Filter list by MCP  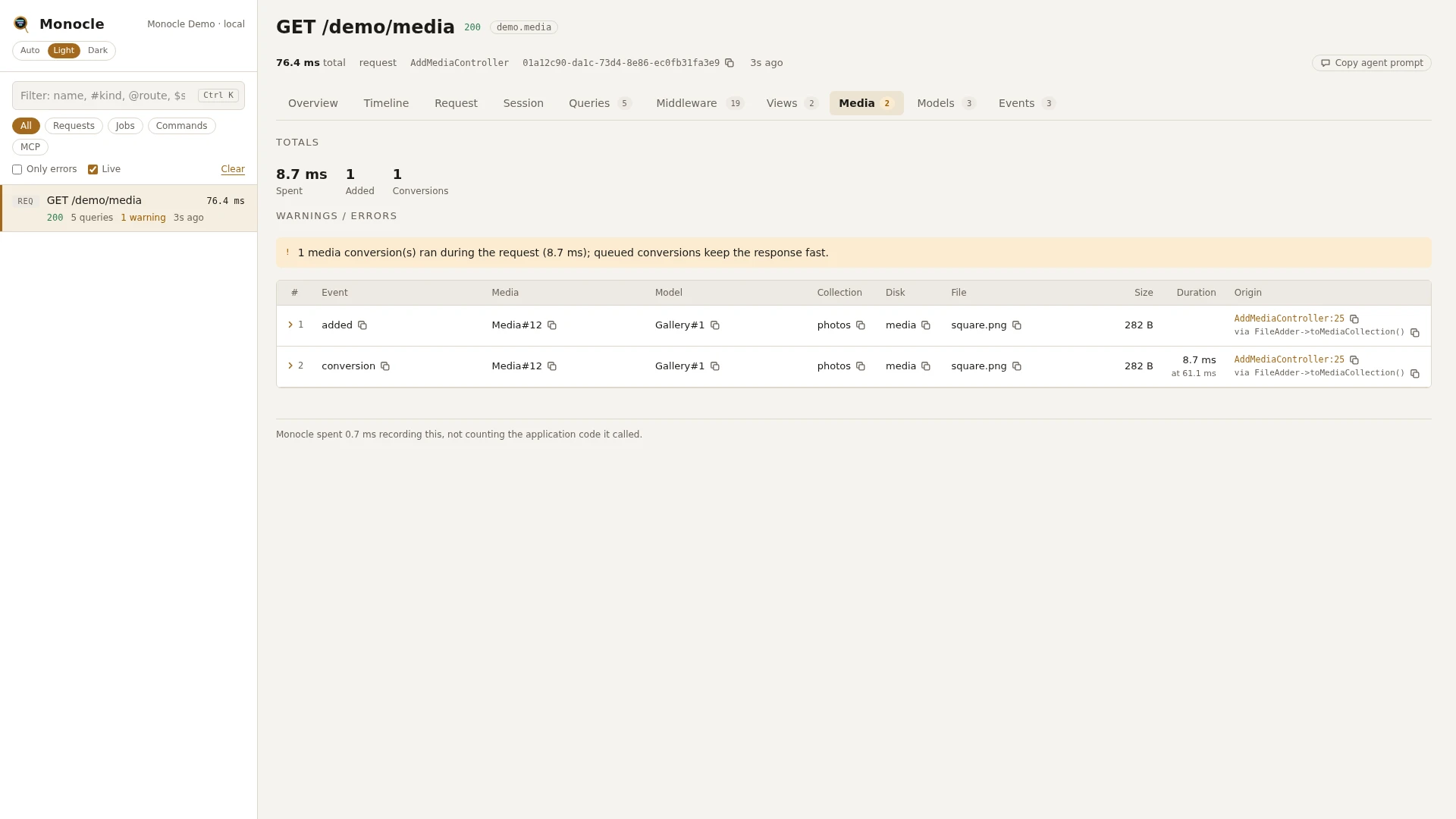[x=30, y=147]
